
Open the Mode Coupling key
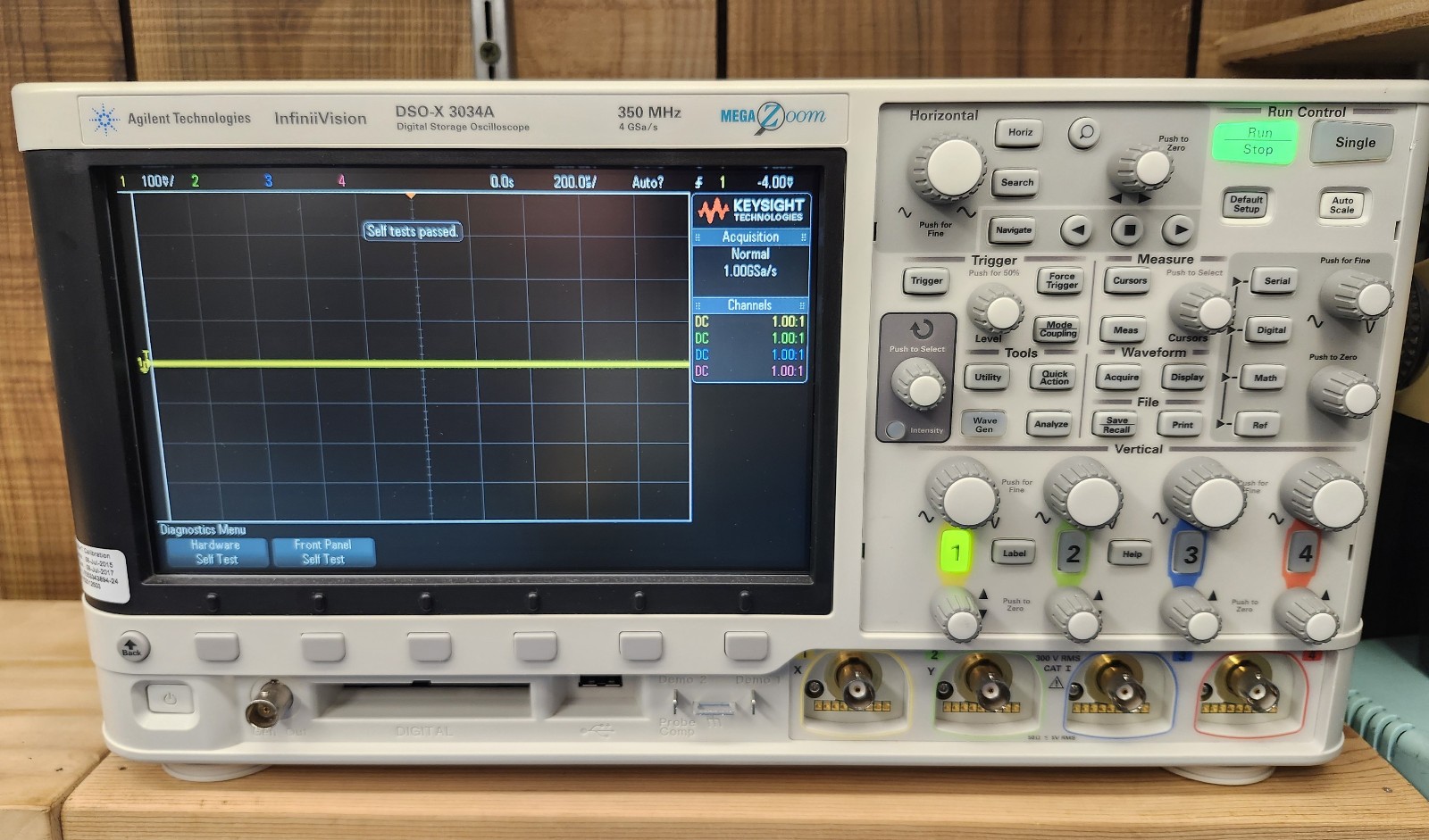click(x=1058, y=329)
